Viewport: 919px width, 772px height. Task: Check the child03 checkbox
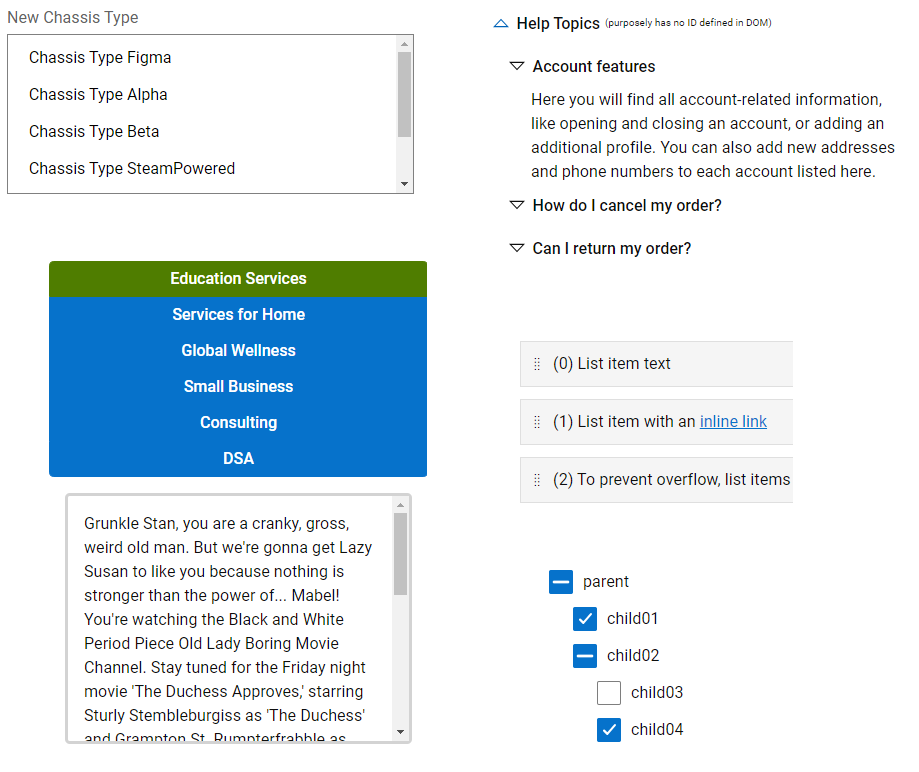coord(609,693)
